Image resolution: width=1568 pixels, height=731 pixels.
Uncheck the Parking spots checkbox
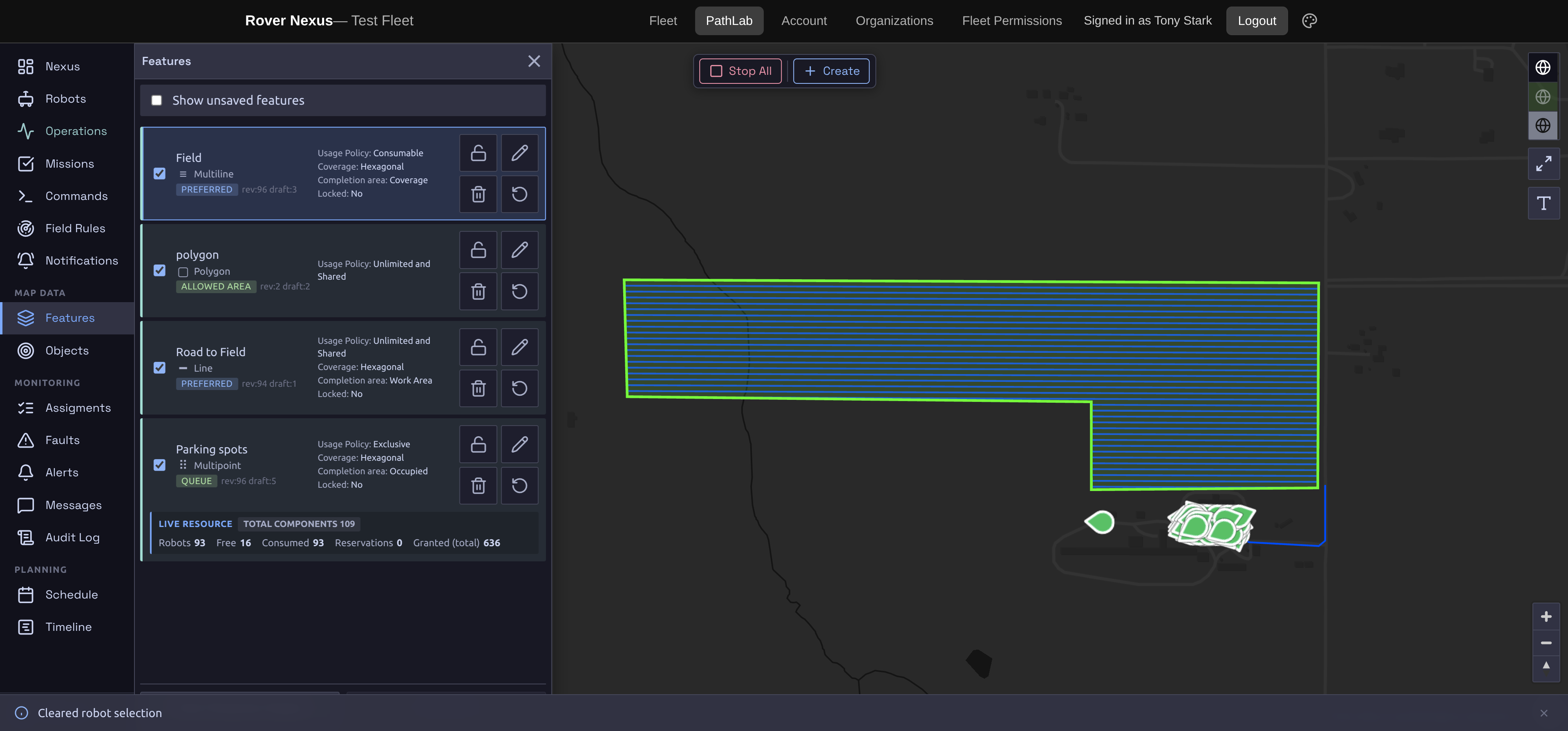pyautogui.click(x=159, y=465)
